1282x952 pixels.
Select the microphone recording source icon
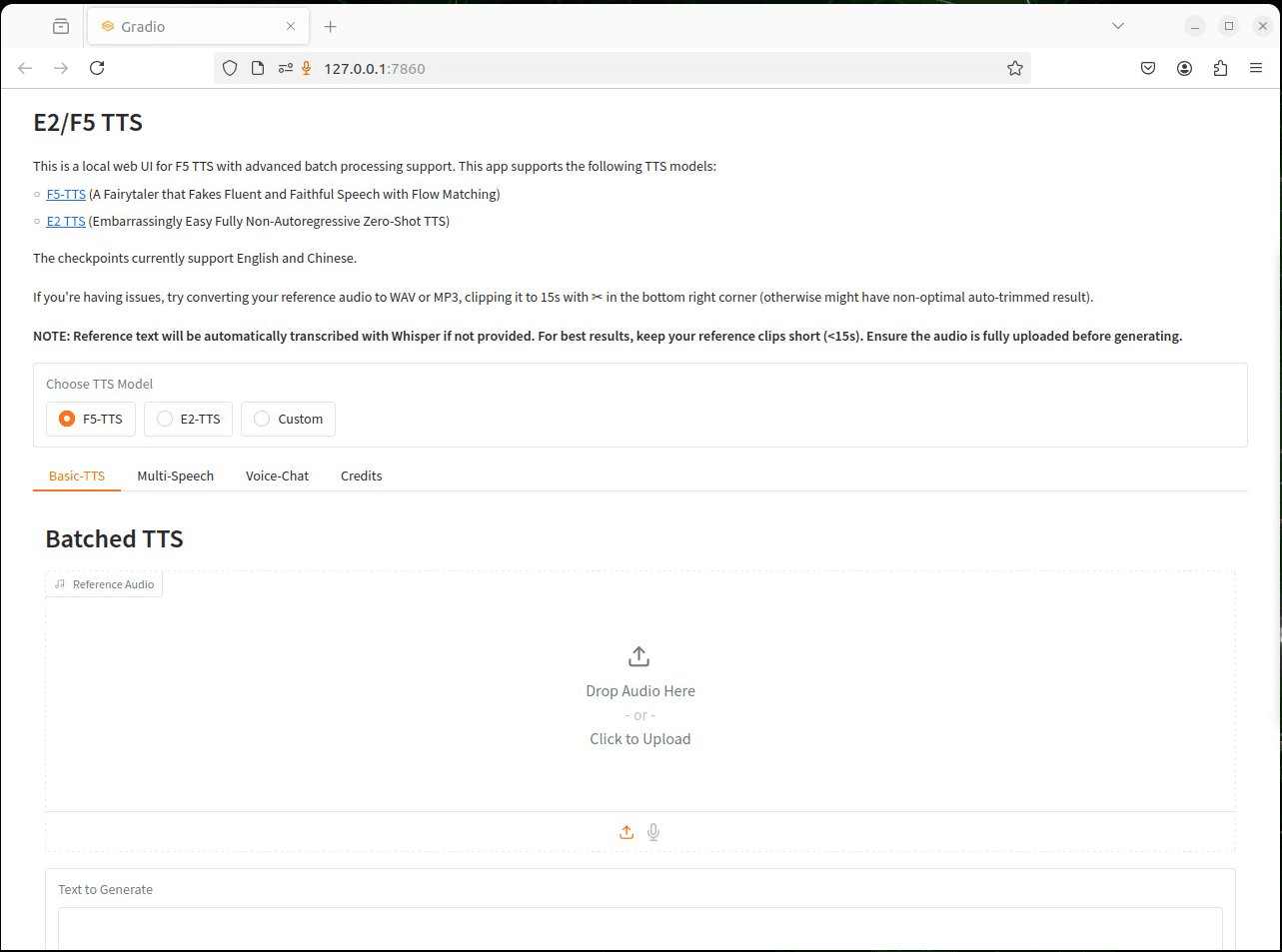653,832
